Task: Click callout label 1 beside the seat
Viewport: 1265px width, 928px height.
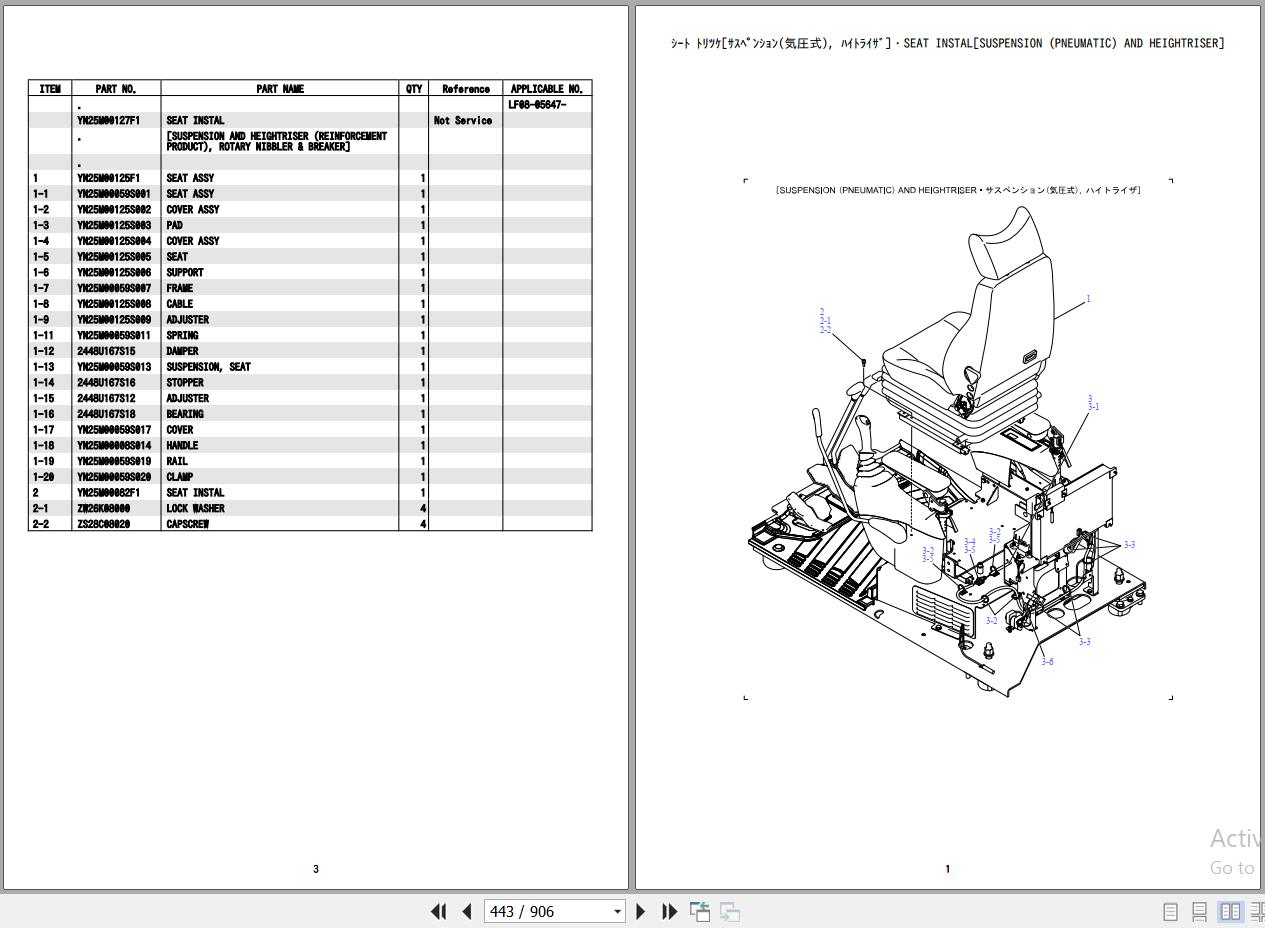Action: click(x=1088, y=298)
